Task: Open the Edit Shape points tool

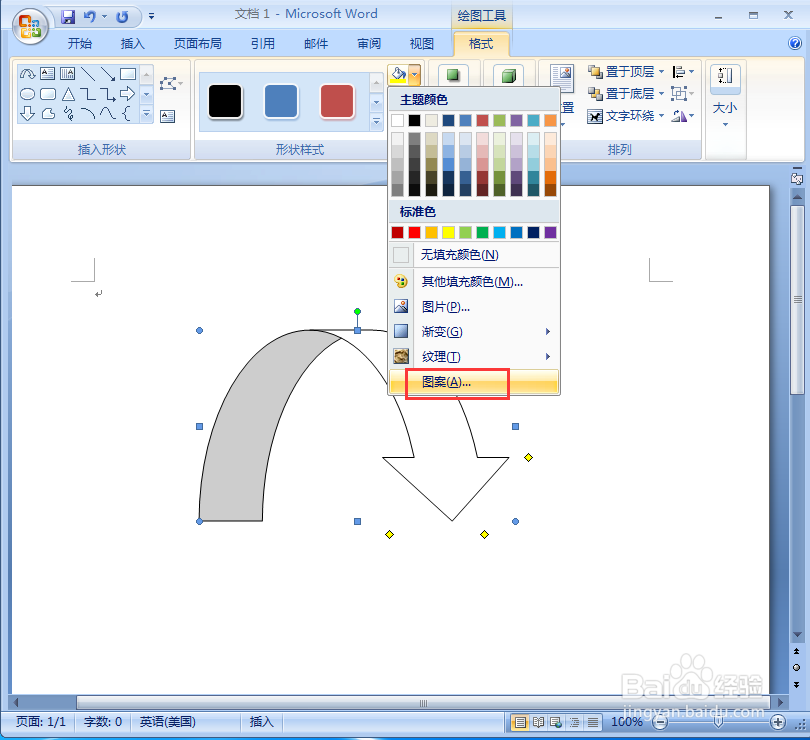Action: [170, 83]
